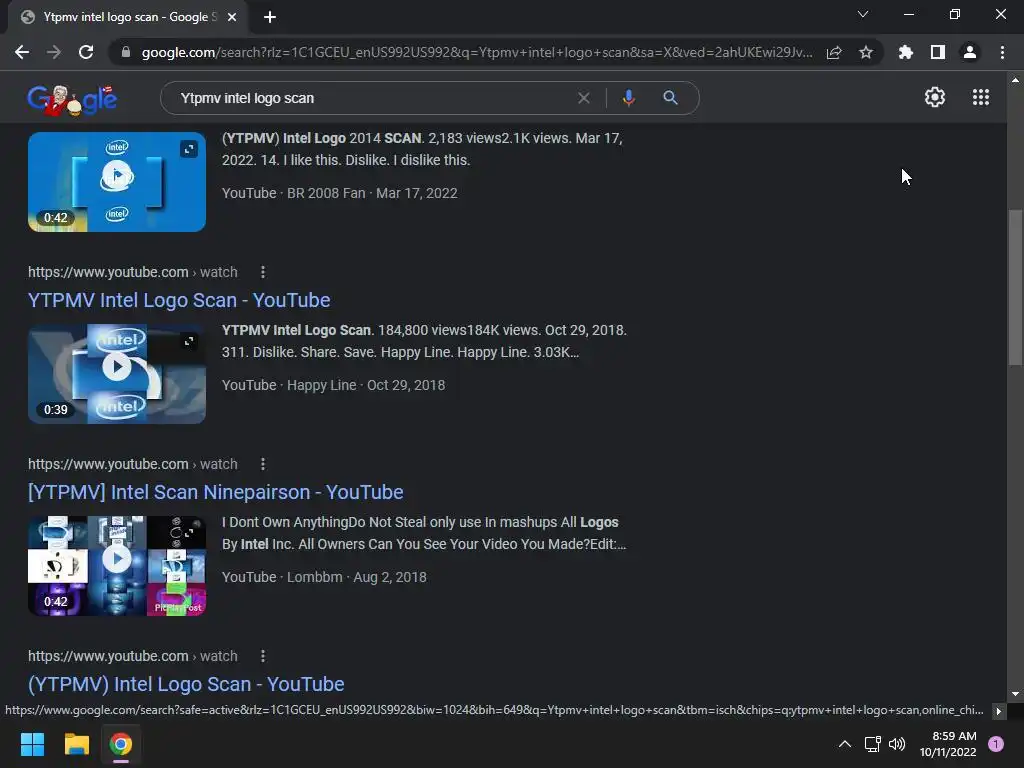Viewport: 1024px width, 768px height.
Task: Open [YTPMV] Intel Scan Ninepairson link
Action: 216,492
